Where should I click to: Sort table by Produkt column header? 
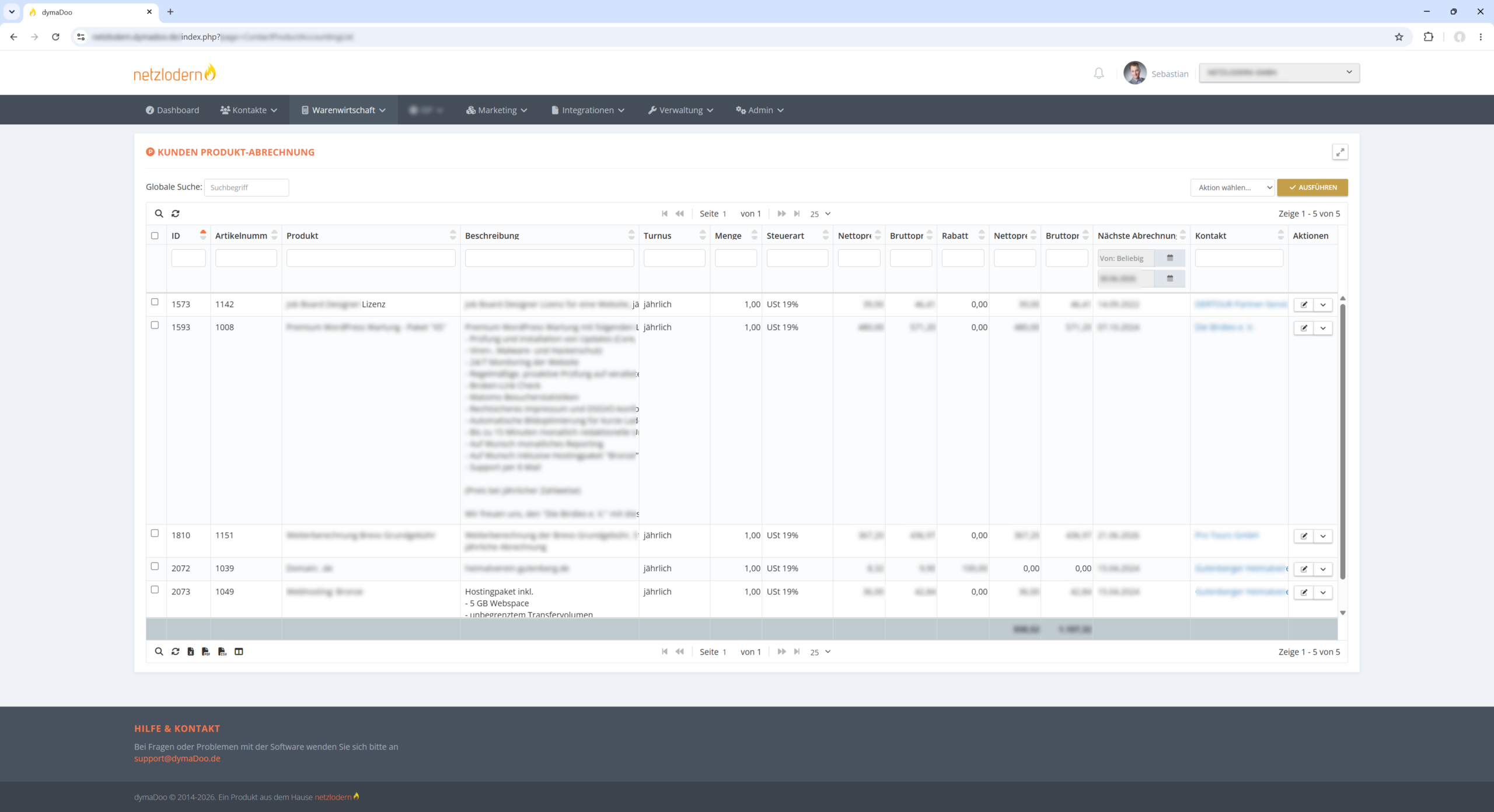371,236
